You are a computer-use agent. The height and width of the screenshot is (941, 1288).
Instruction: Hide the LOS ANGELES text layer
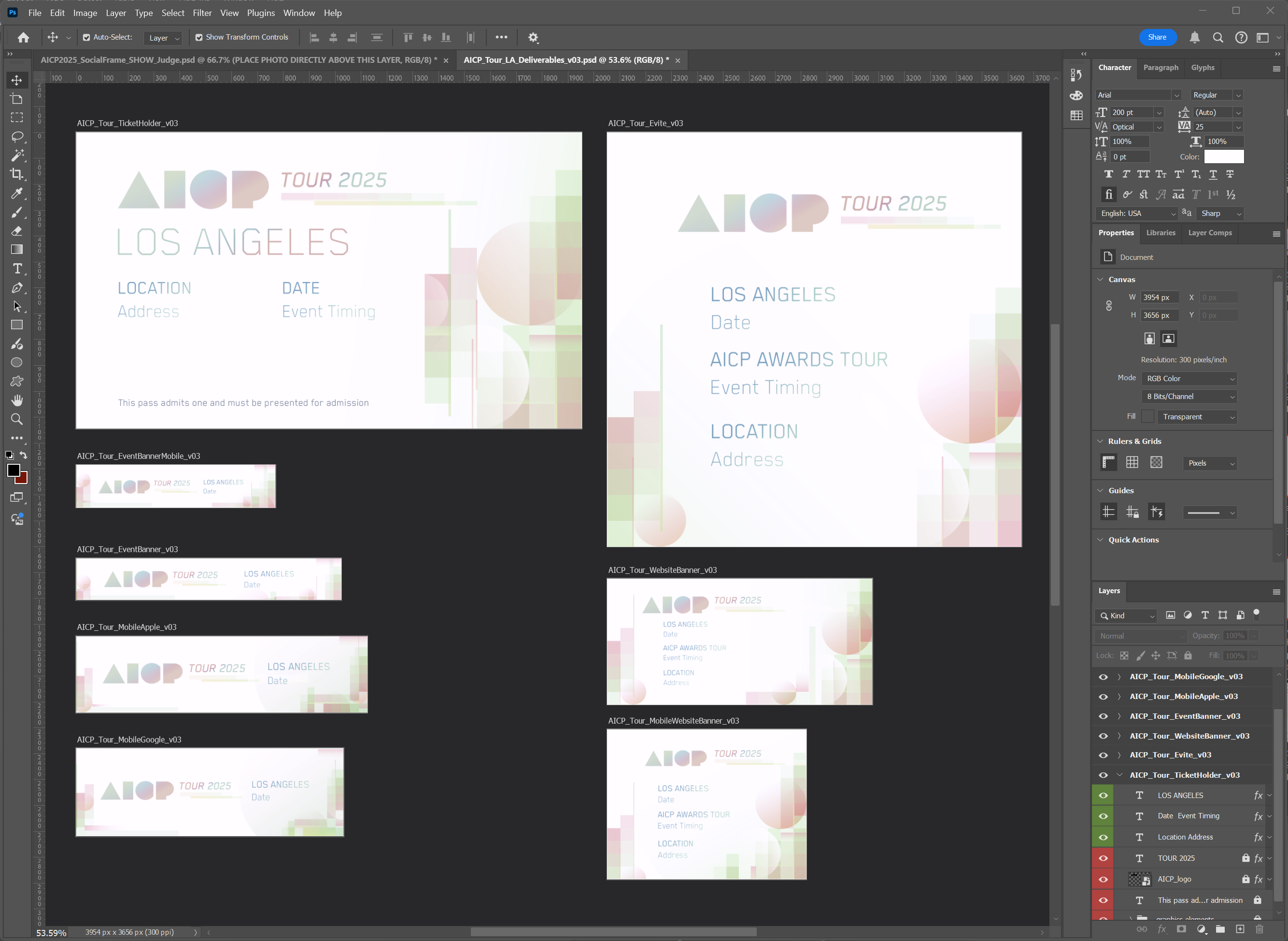click(1103, 795)
